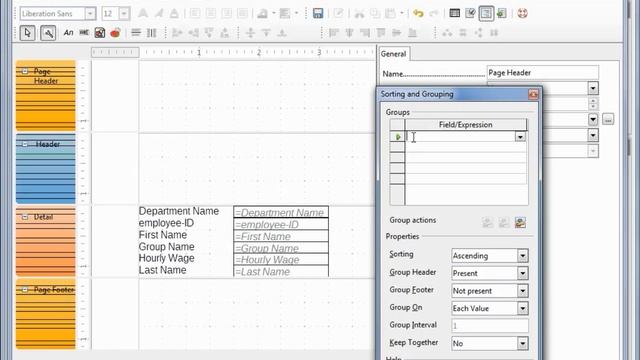Open the Paste options dropdown arrow

(402, 13)
